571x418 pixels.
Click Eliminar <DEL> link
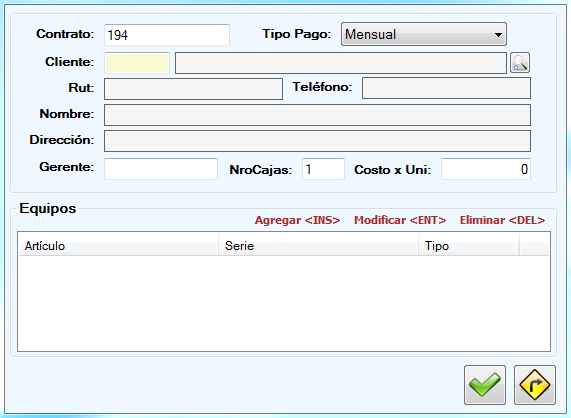point(502,220)
